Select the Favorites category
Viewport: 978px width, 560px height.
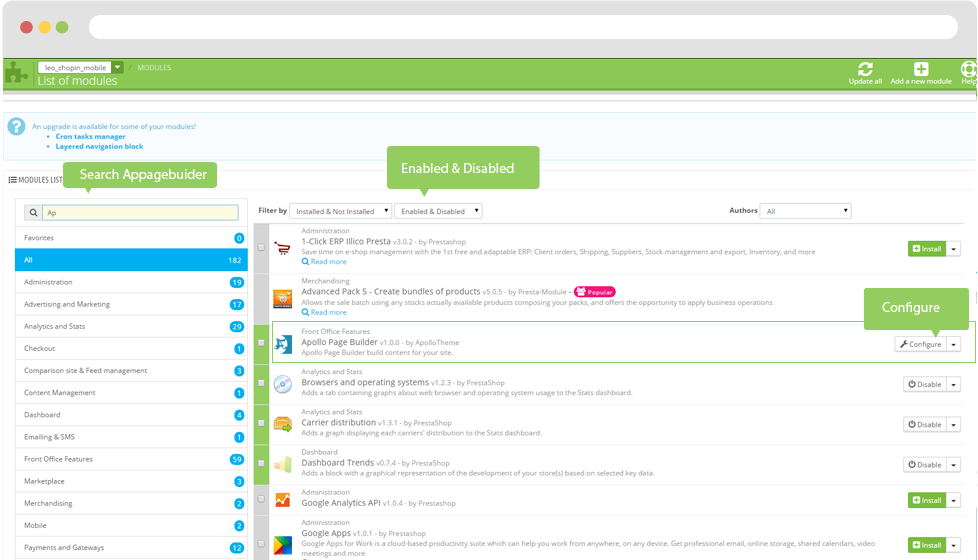click(132, 238)
